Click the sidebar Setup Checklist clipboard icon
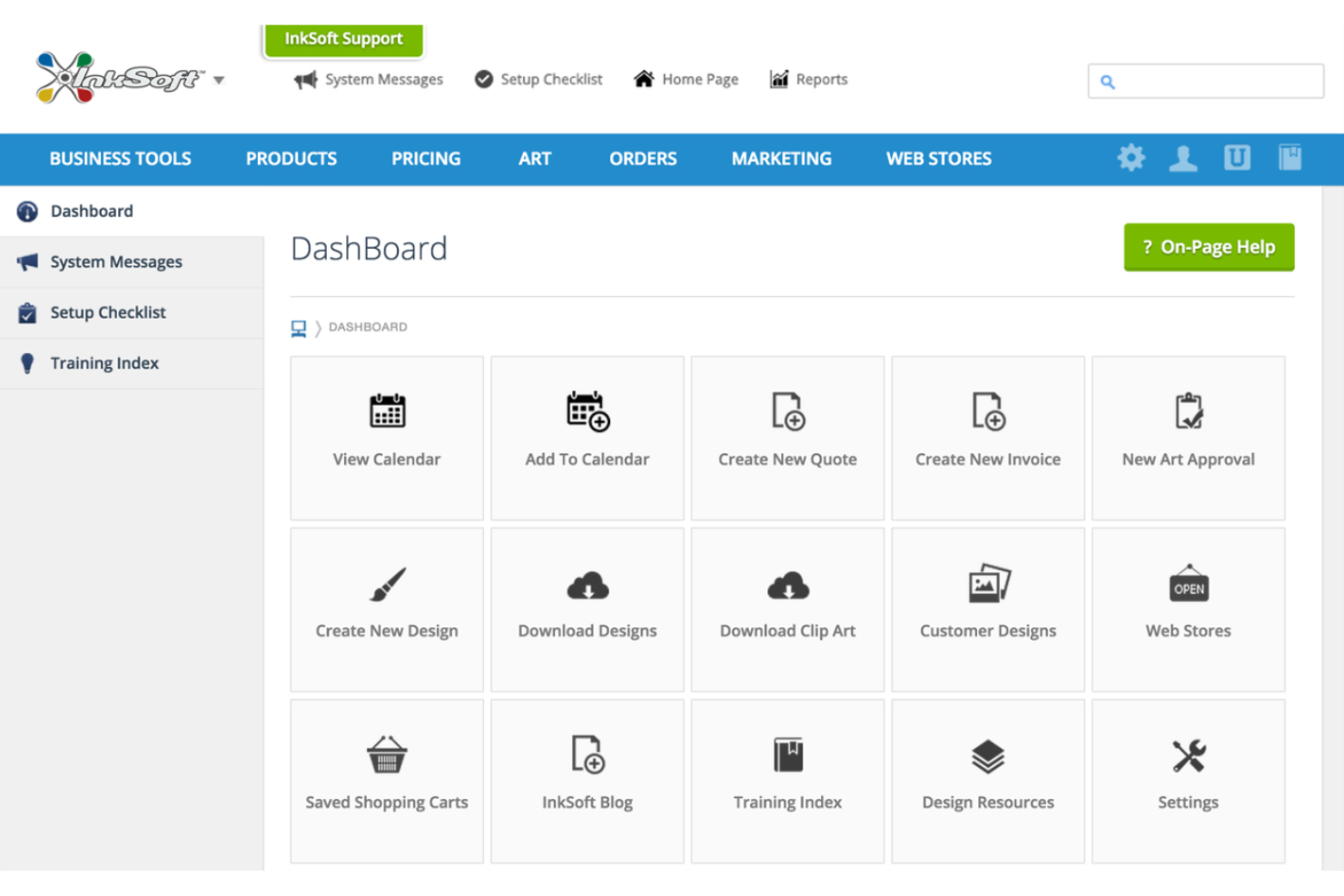The width and height of the screenshot is (1344, 896). click(27, 313)
